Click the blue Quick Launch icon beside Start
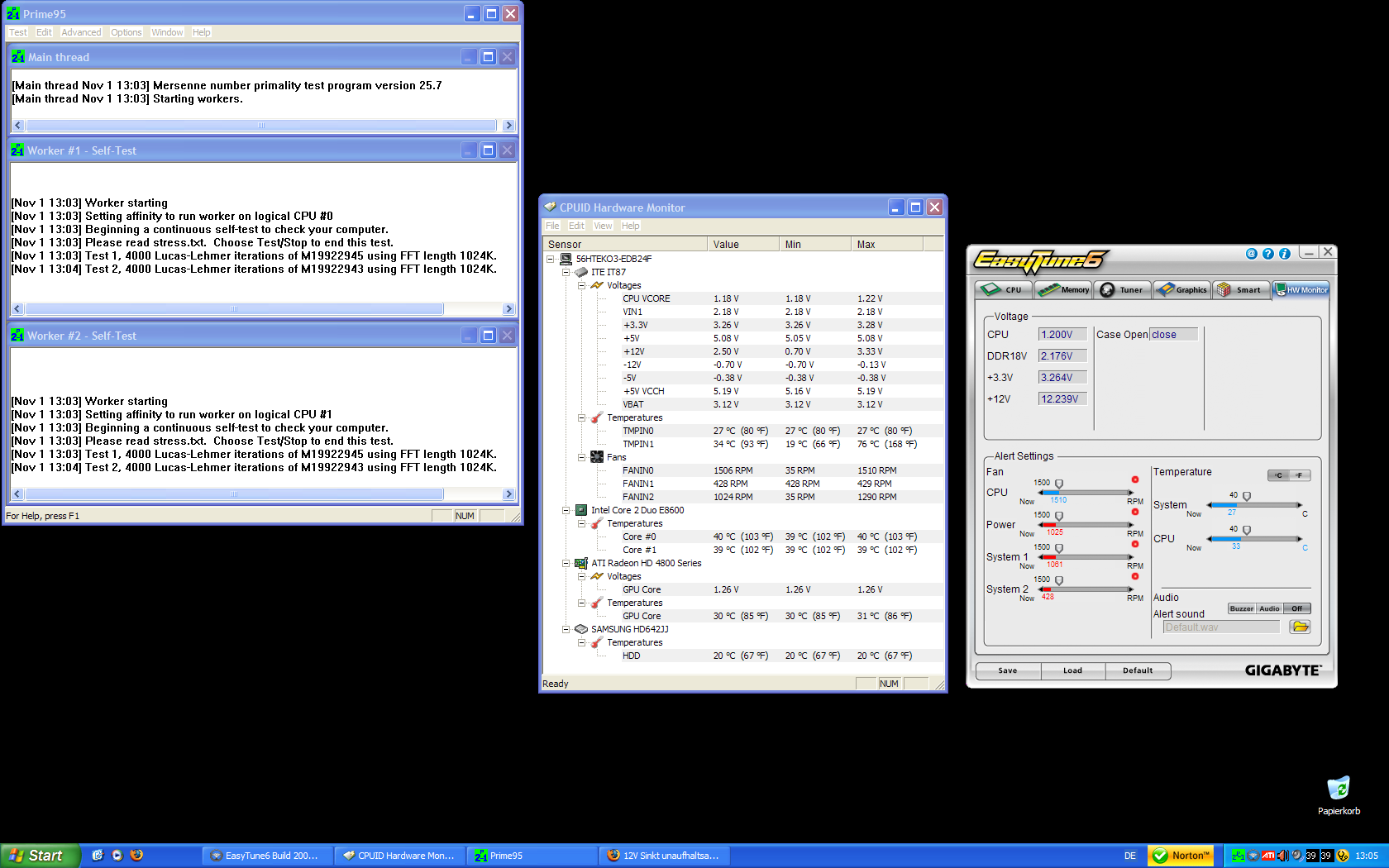Image resolution: width=1389 pixels, height=868 pixels. click(x=98, y=856)
